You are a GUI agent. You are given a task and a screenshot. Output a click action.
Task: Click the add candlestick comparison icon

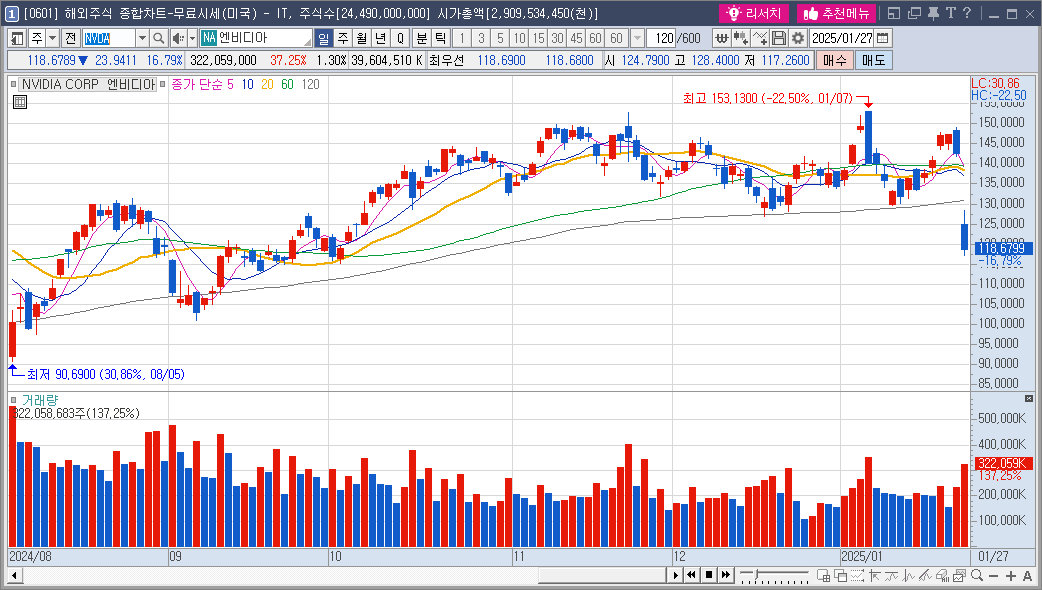(x=740, y=38)
